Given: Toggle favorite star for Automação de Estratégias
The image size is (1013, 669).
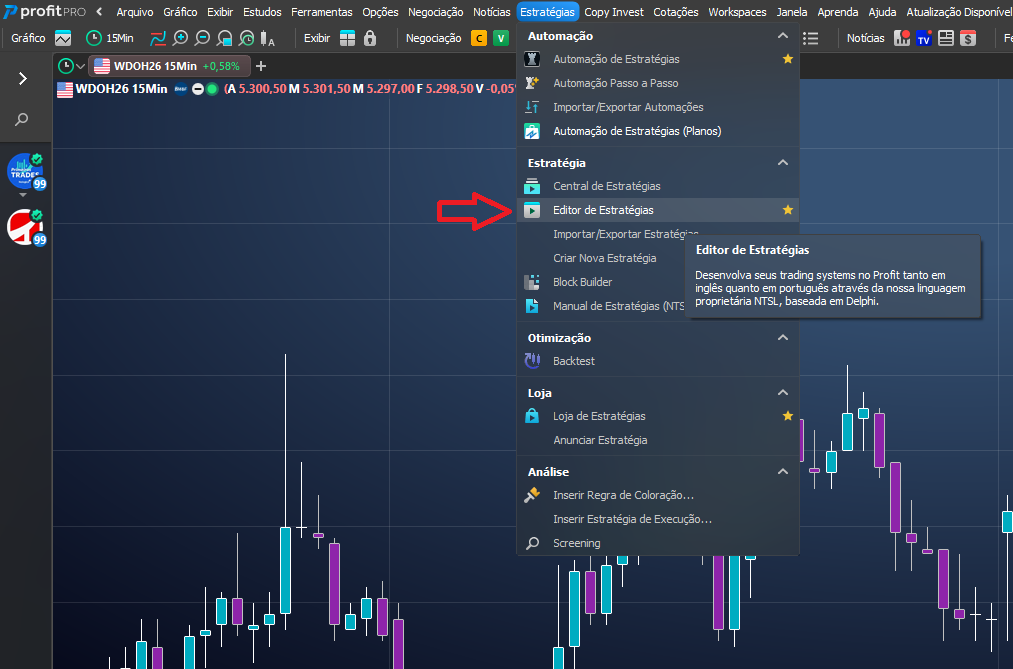Looking at the screenshot, I should pyautogui.click(x=788, y=59).
